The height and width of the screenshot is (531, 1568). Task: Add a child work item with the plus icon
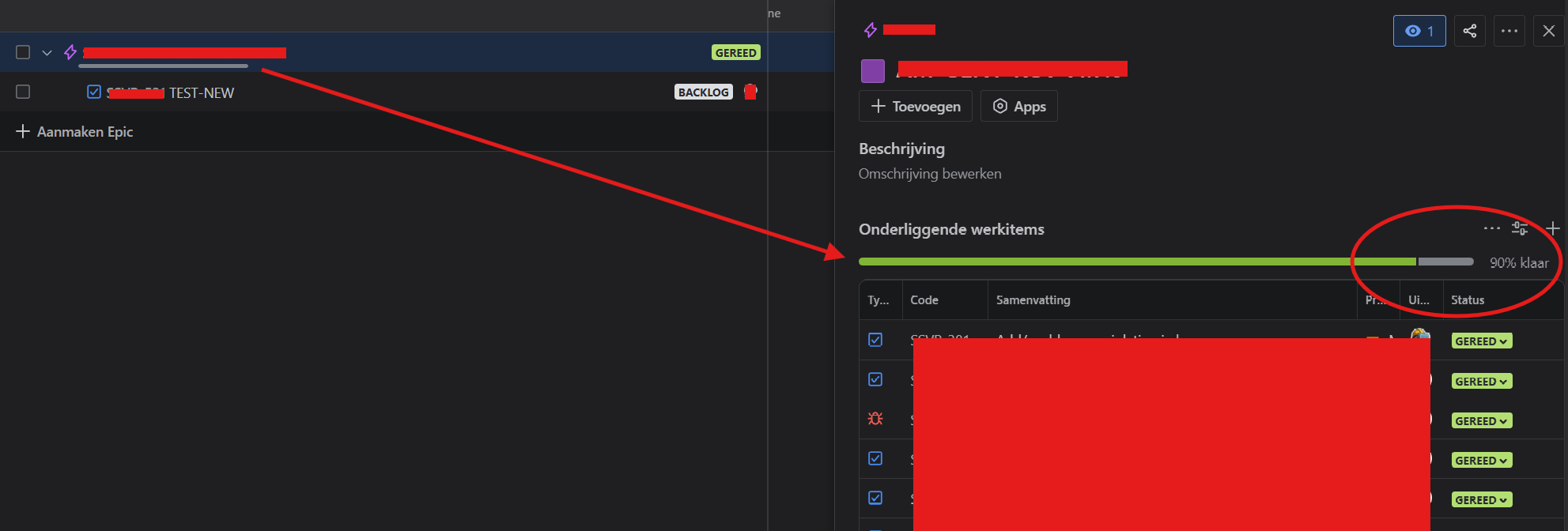(1552, 228)
